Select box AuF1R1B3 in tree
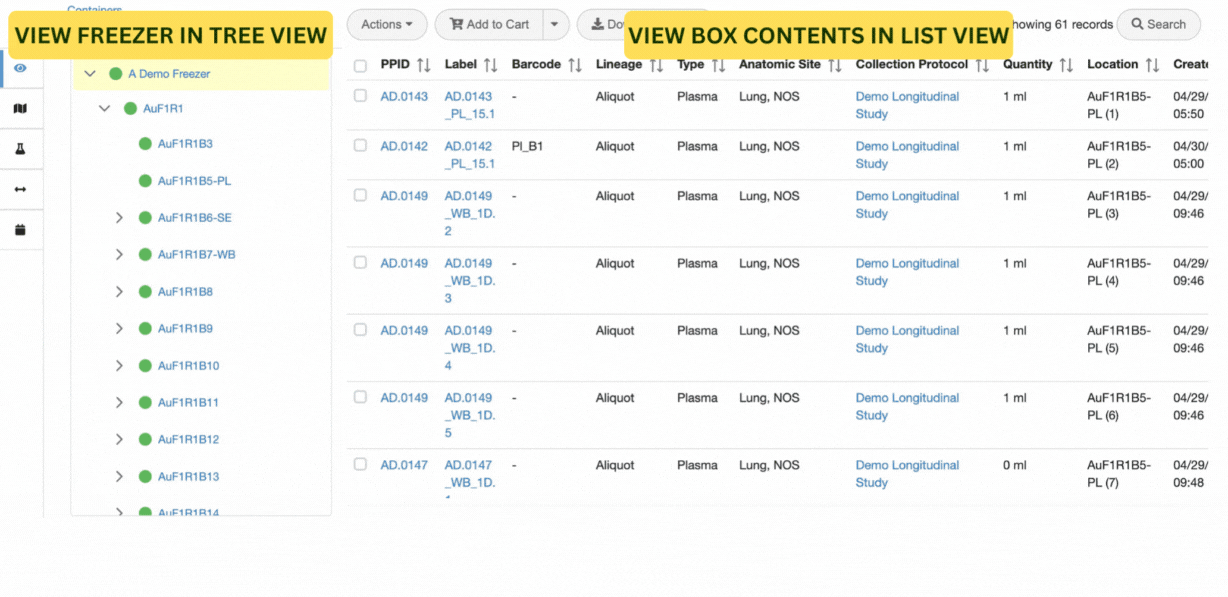The image size is (1228, 597). coord(185,144)
